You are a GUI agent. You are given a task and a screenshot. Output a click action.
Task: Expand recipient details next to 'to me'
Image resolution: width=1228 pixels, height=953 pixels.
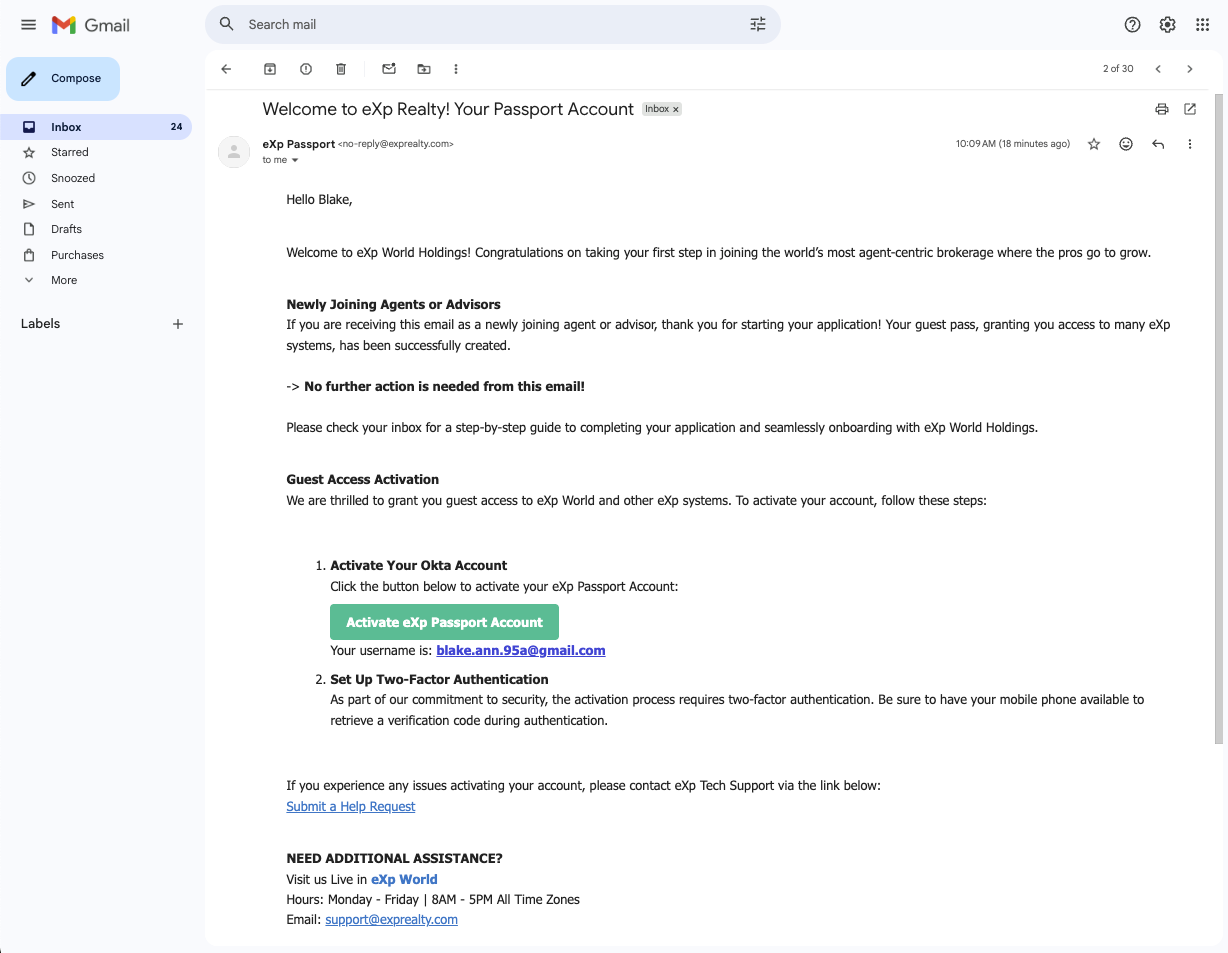[x=294, y=160]
